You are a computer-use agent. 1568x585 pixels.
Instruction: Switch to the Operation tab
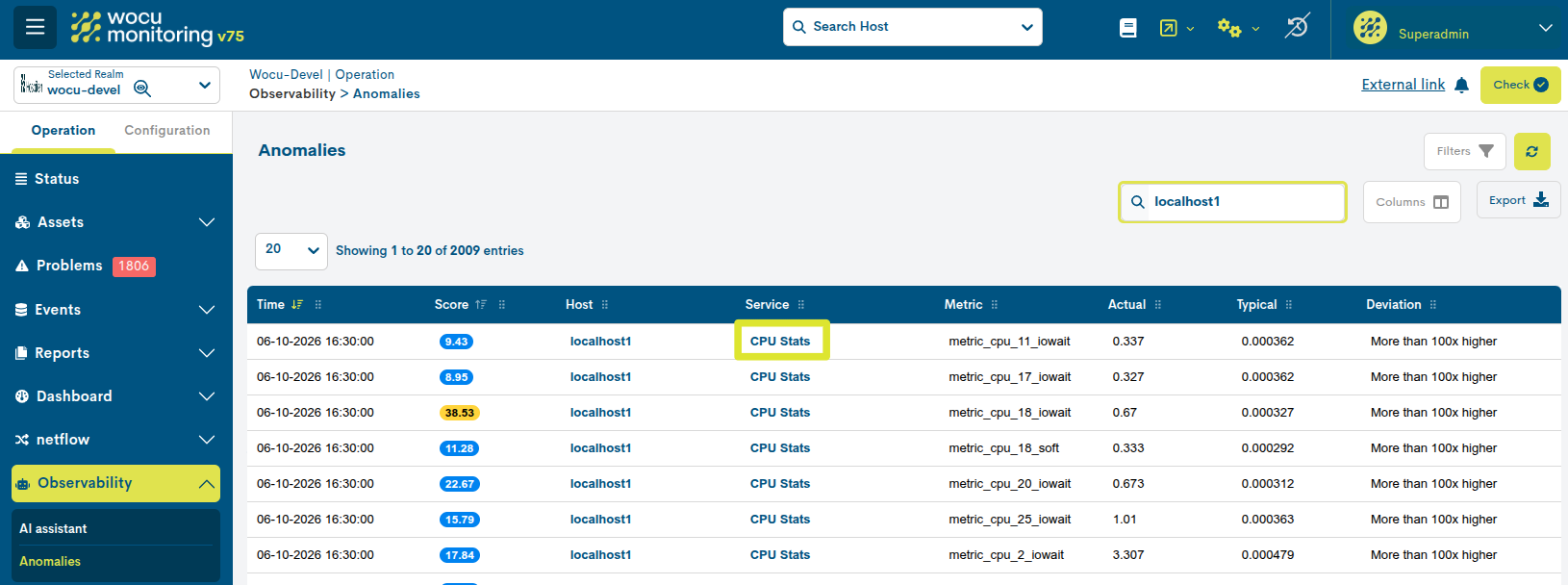click(x=63, y=131)
